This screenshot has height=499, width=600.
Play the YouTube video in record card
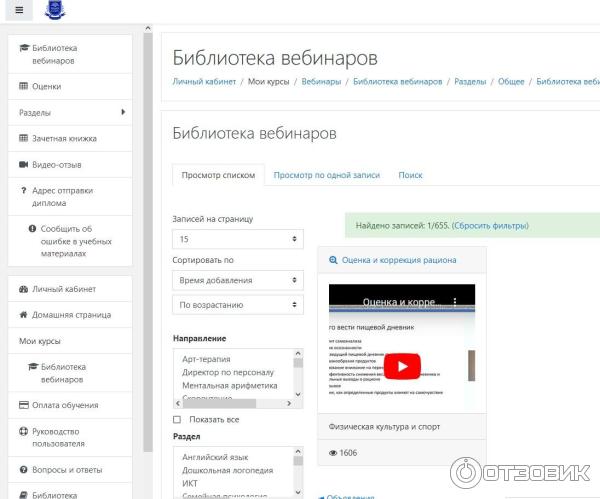pos(402,367)
